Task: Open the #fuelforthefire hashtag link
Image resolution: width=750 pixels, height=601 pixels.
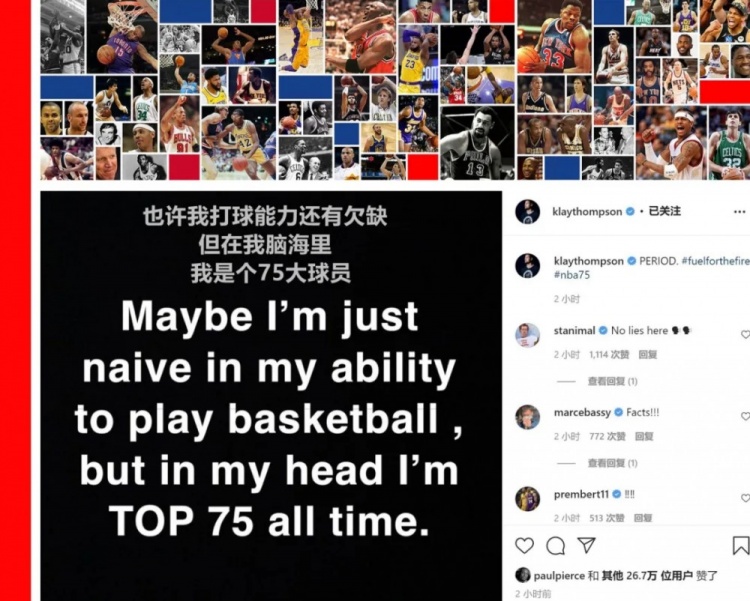Action: 716,261
